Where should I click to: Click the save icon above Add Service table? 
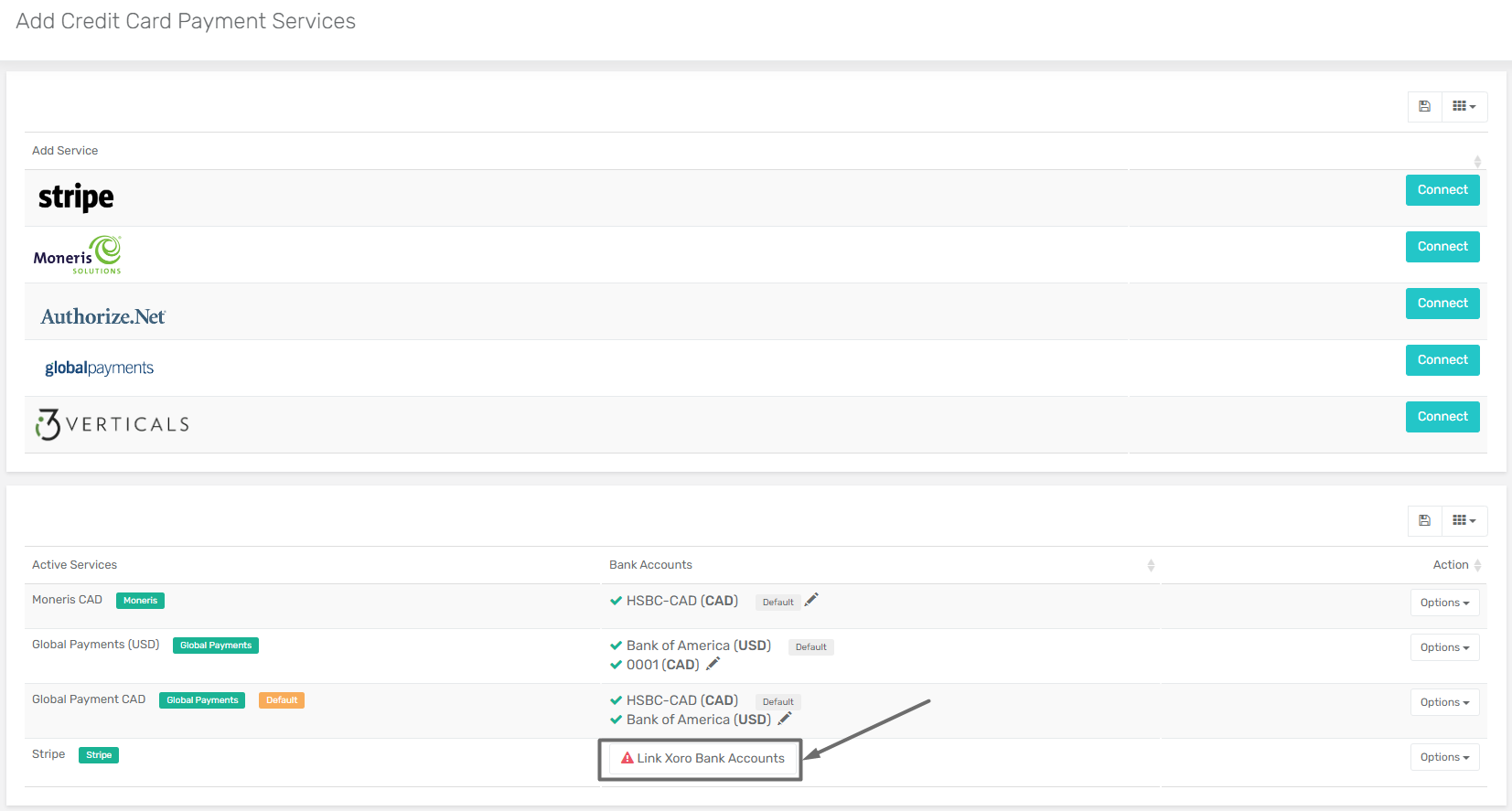pos(1424,106)
